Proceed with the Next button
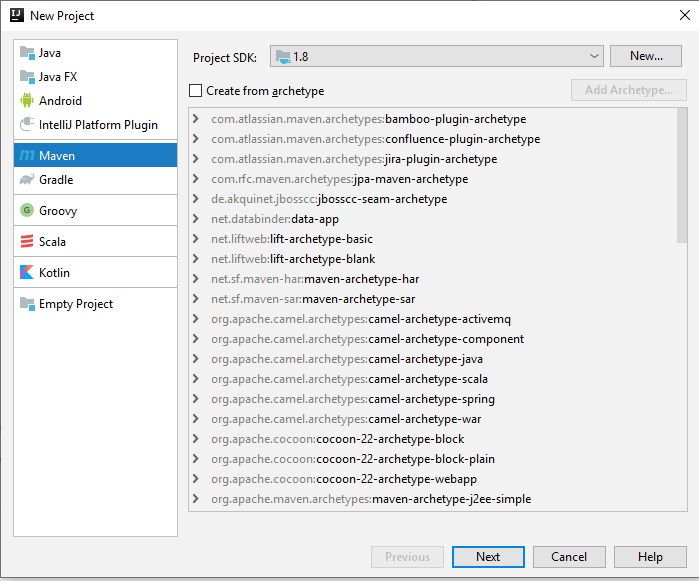 488,557
